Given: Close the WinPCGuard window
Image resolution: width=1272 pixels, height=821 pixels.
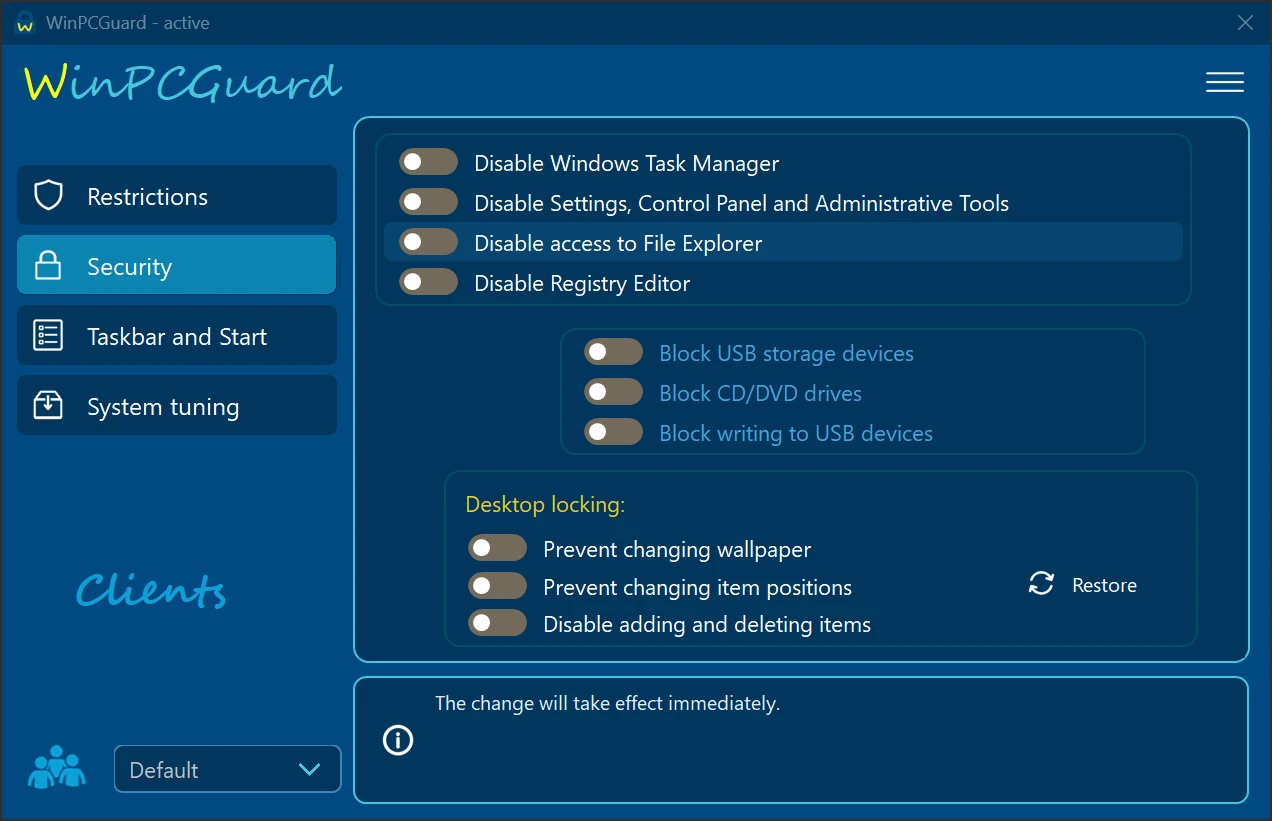Looking at the screenshot, I should point(1245,22).
